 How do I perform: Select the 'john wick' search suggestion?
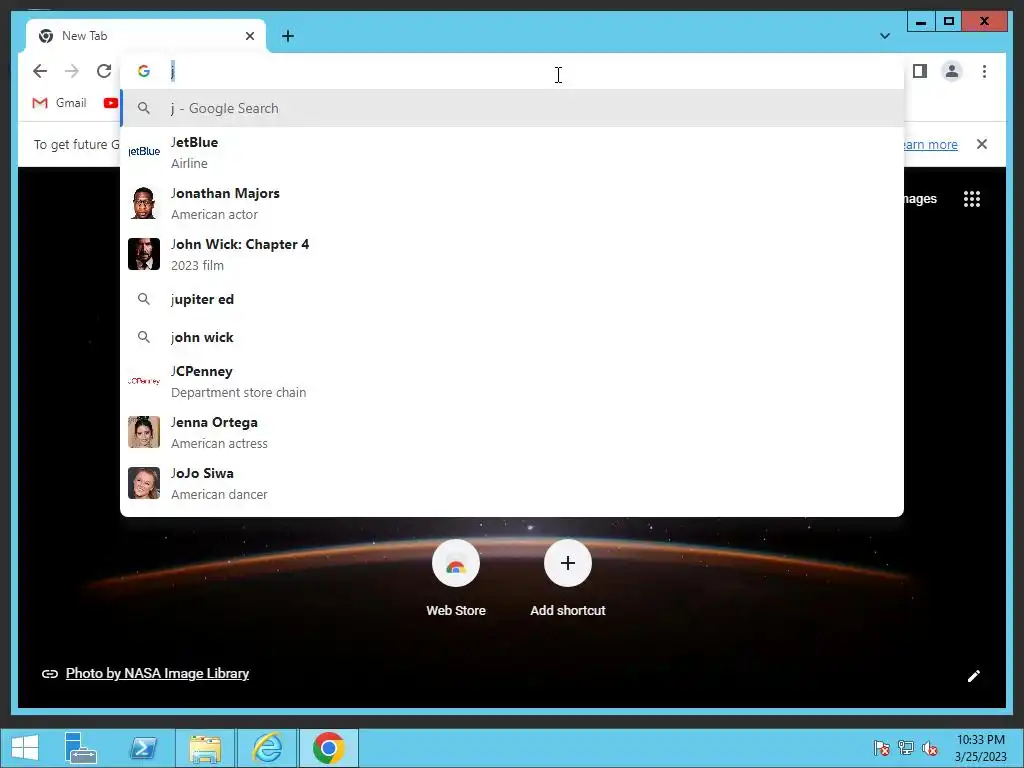(x=512, y=337)
